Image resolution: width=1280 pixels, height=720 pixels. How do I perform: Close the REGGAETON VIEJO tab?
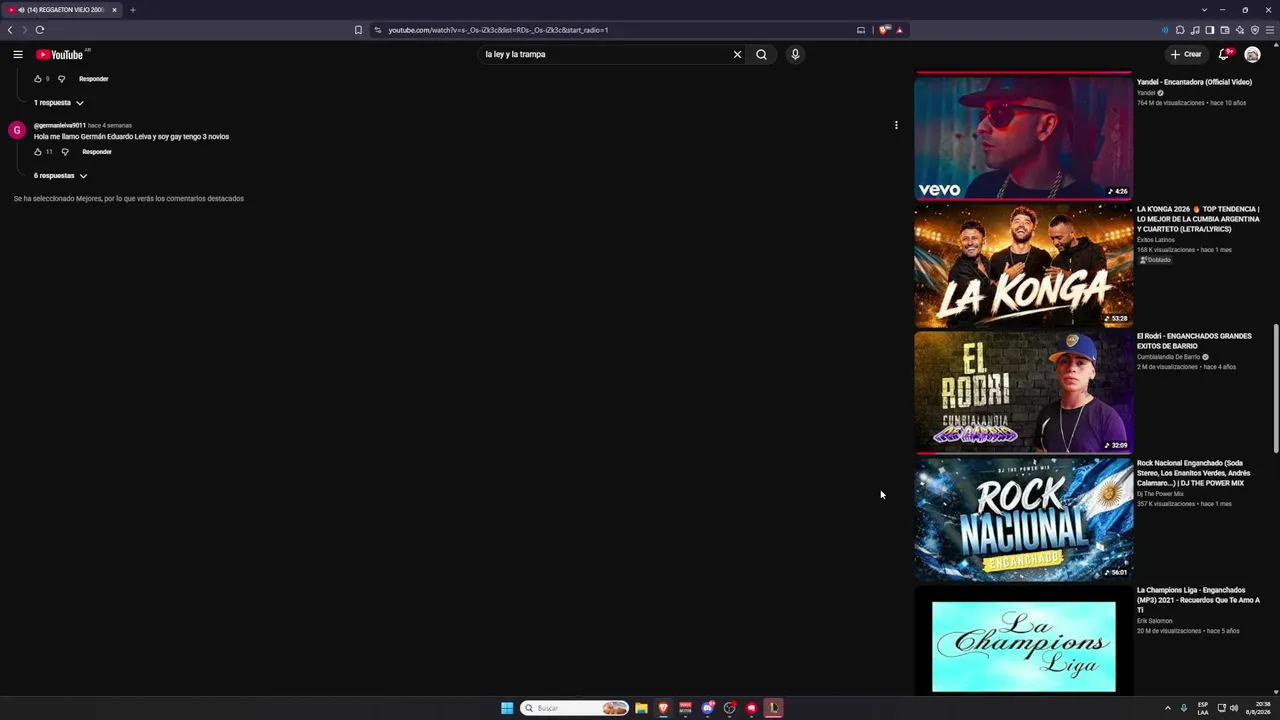click(114, 10)
